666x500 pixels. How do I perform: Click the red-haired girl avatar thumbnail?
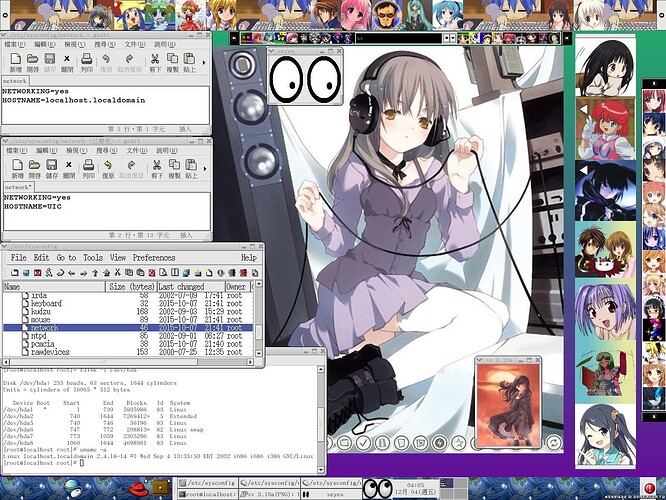tap(606, 129)
